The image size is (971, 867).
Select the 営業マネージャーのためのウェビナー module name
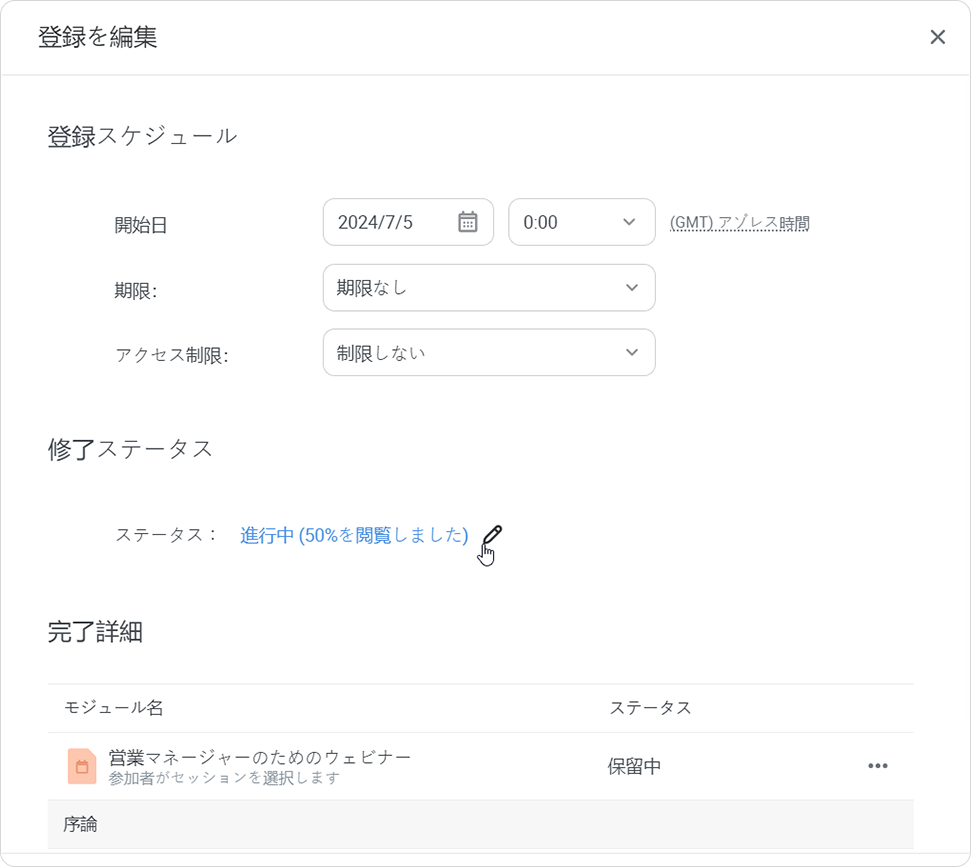[x=260, y=757]
